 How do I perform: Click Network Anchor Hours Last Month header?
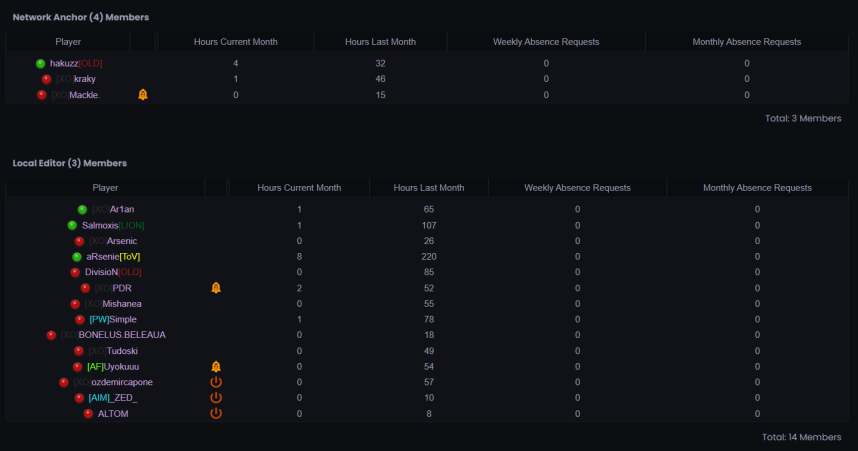click(380, 42)
